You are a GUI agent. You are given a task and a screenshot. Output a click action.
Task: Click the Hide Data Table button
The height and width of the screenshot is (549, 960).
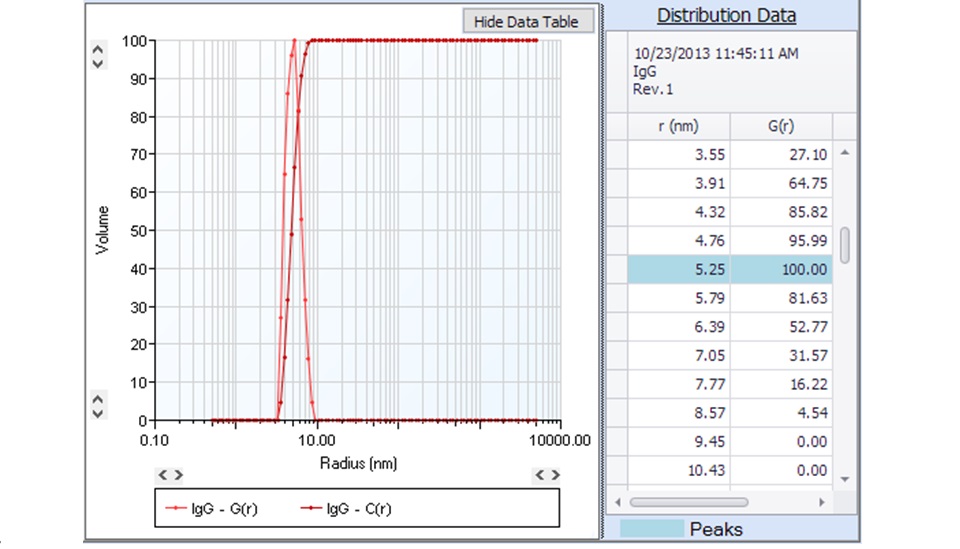(x=527, y=21)
